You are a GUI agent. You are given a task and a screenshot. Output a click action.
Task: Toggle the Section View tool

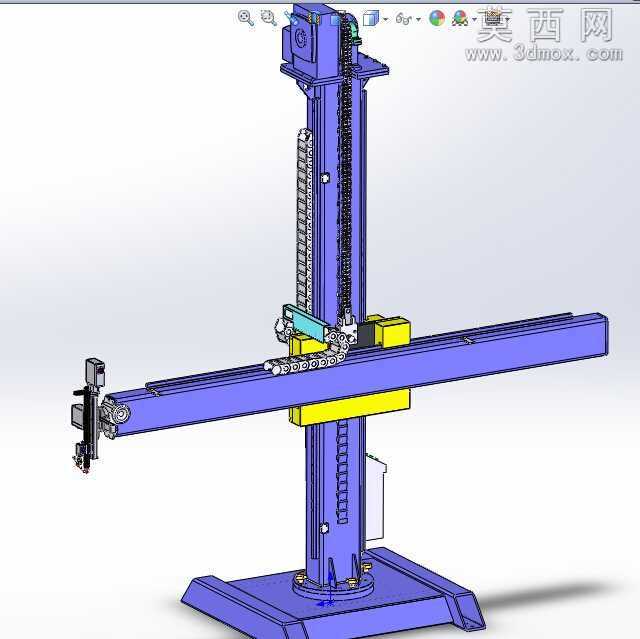pos(315,19)
